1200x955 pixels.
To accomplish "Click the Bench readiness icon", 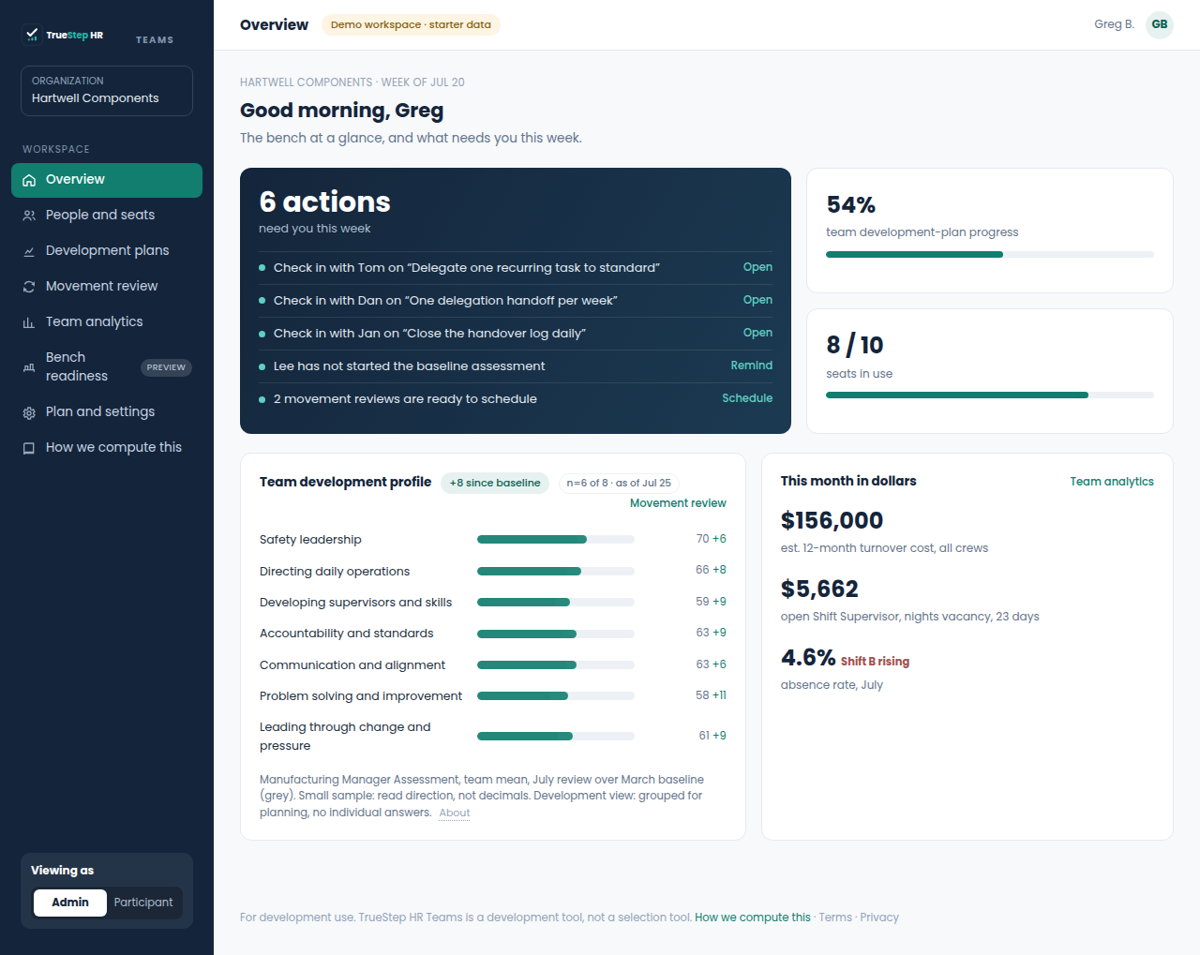I will pos(29,367).
